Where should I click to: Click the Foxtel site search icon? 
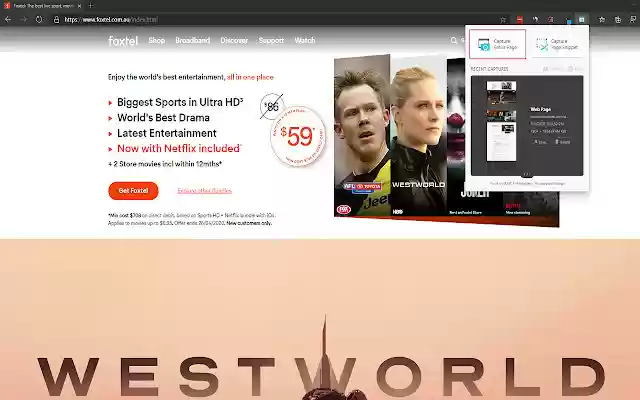point(453,40)
